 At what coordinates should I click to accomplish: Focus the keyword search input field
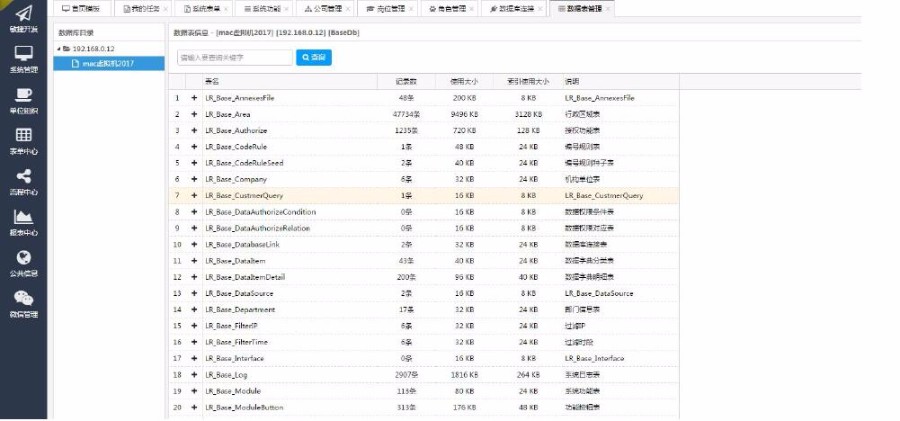click(235, 57)
